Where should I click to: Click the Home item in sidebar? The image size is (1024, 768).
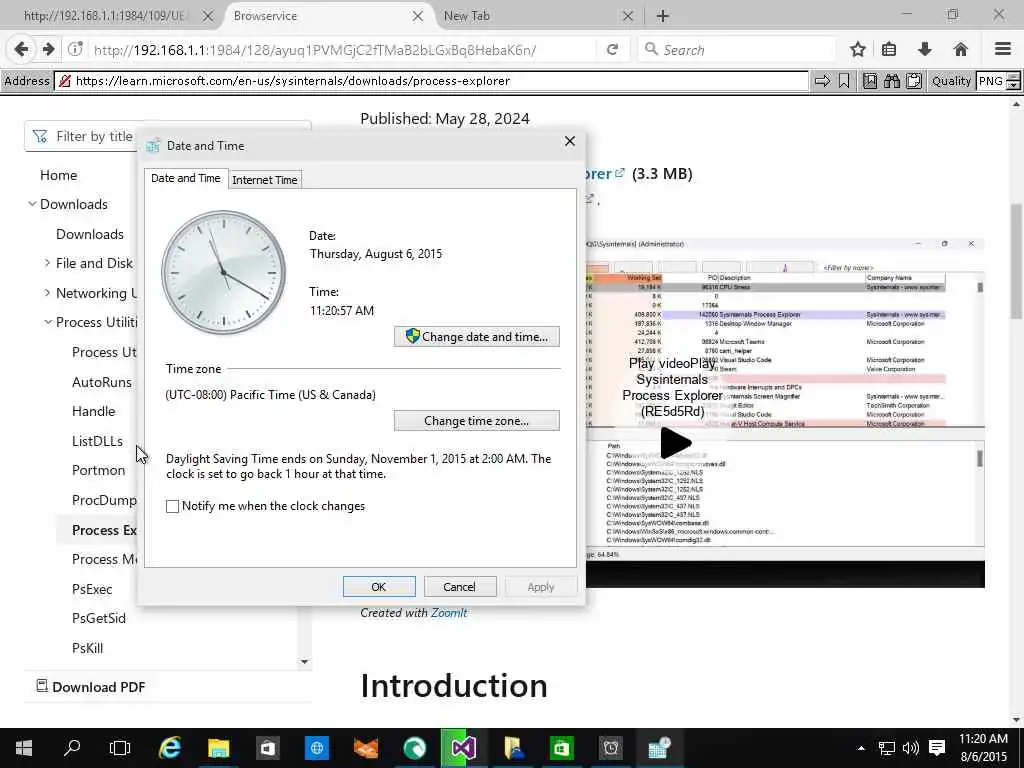coord(58,175)
